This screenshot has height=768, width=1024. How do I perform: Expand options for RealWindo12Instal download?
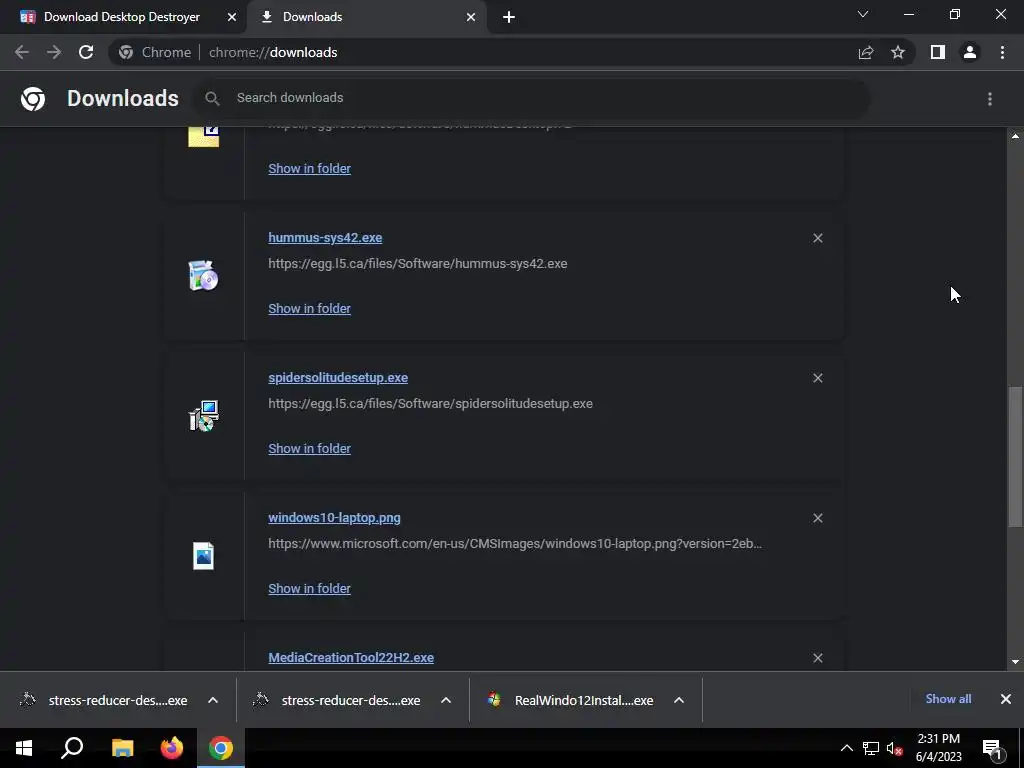pyautogui.click(x=679, y=700)
